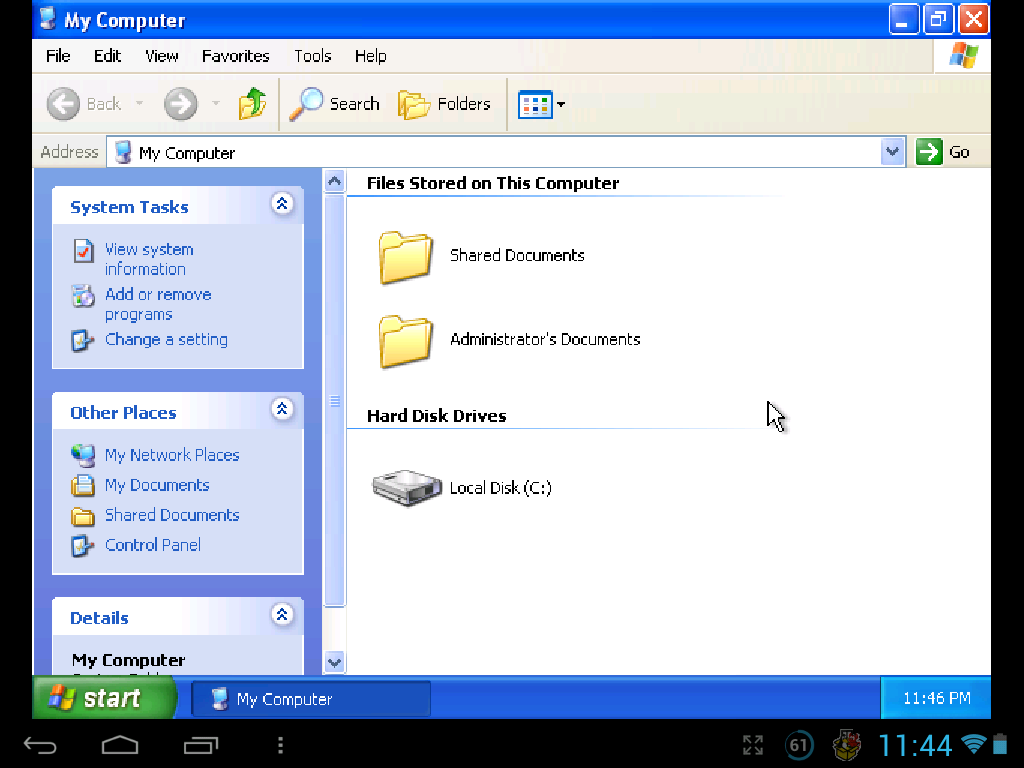Select the Local Disk (C:) drive icon
This screenshot has height=768, width=1024.
click(x=407, y=487)
